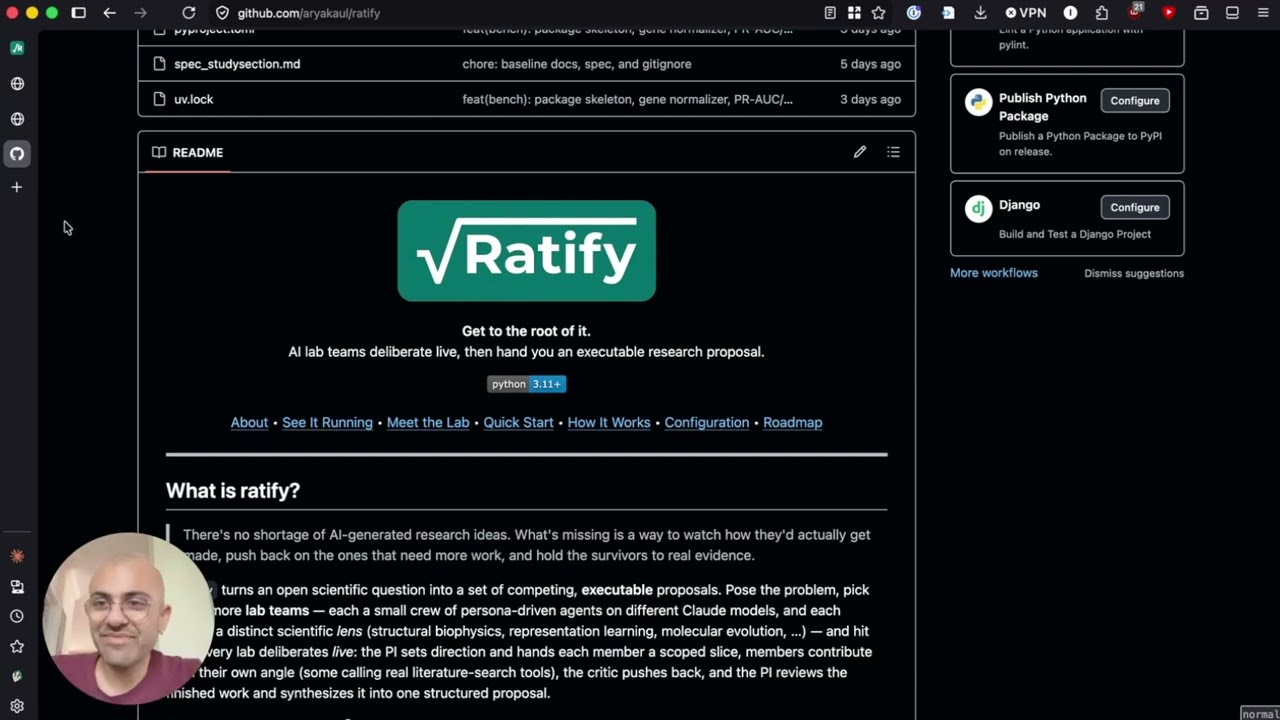Open the extension with the red 21 badge
This screenshot has height=720, width=1280.
click(x=1136, y=12)
